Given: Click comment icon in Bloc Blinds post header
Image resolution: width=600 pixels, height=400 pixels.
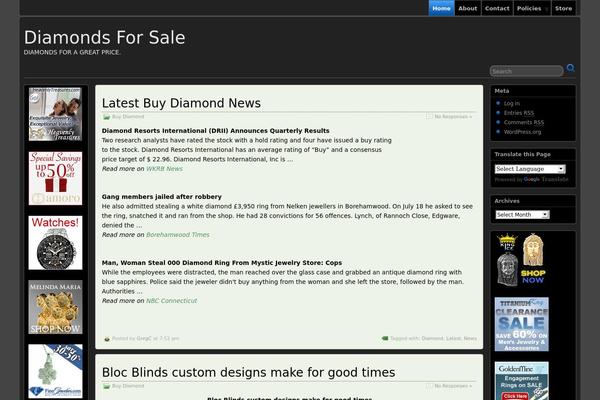Looking at the screenshot, I should pyautogui.click(x=429, y=385).
